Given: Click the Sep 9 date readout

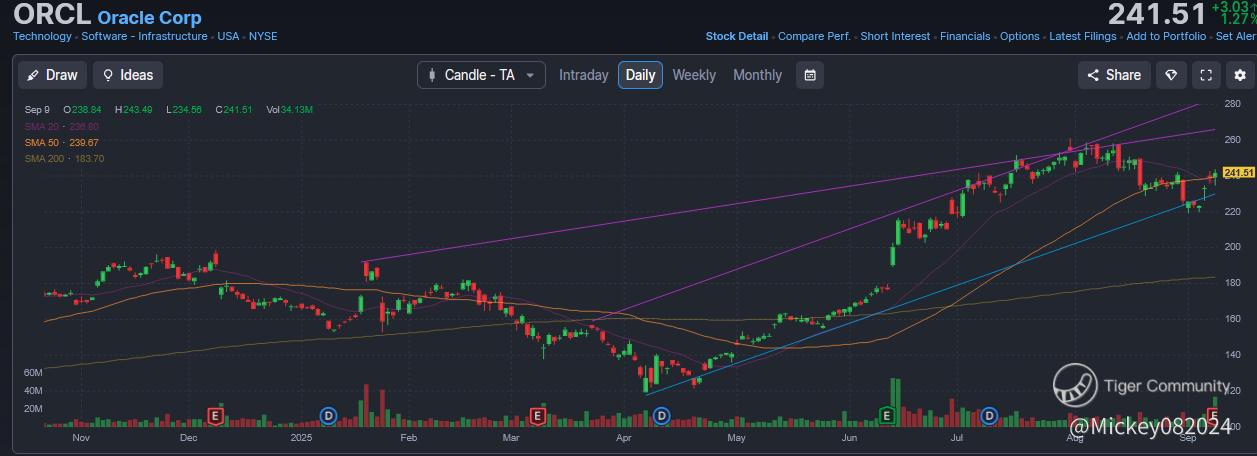Looking at the screenshot, I should (37, 110).
